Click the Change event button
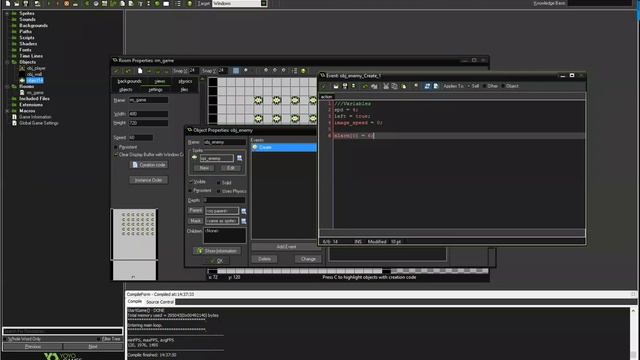The width and height of the screenshot is (640, 360). 308,259
